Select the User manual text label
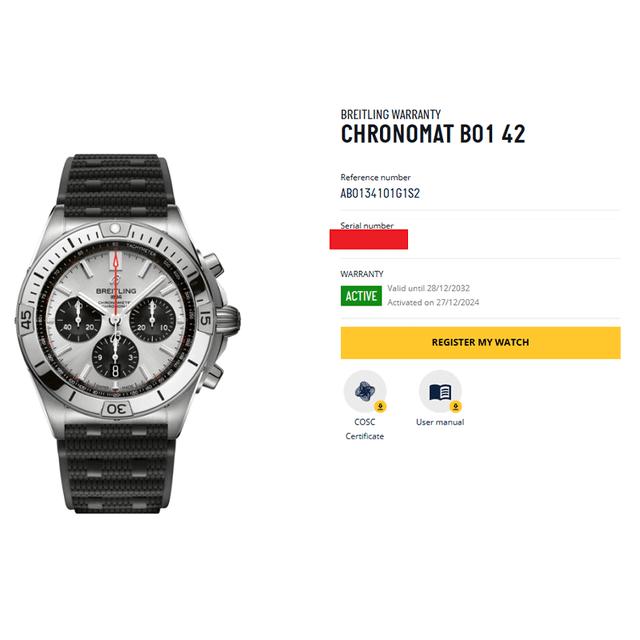Image resolution: width=640 pixels, height=640 pixels. (x=440, y=422)
